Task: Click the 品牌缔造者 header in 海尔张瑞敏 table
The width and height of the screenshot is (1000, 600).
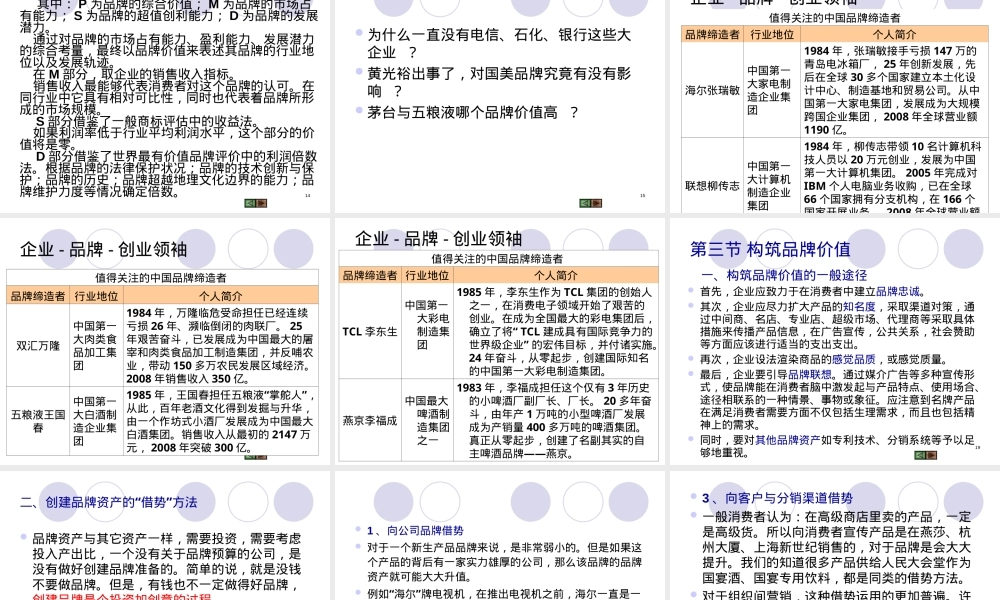Action: coord(712,34)
